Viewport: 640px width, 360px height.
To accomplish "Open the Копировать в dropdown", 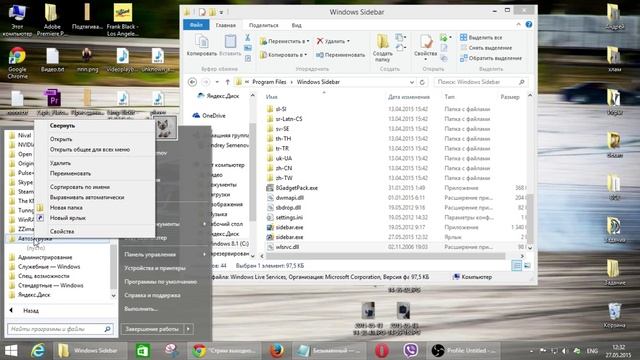I will click(x=283, y=55).
